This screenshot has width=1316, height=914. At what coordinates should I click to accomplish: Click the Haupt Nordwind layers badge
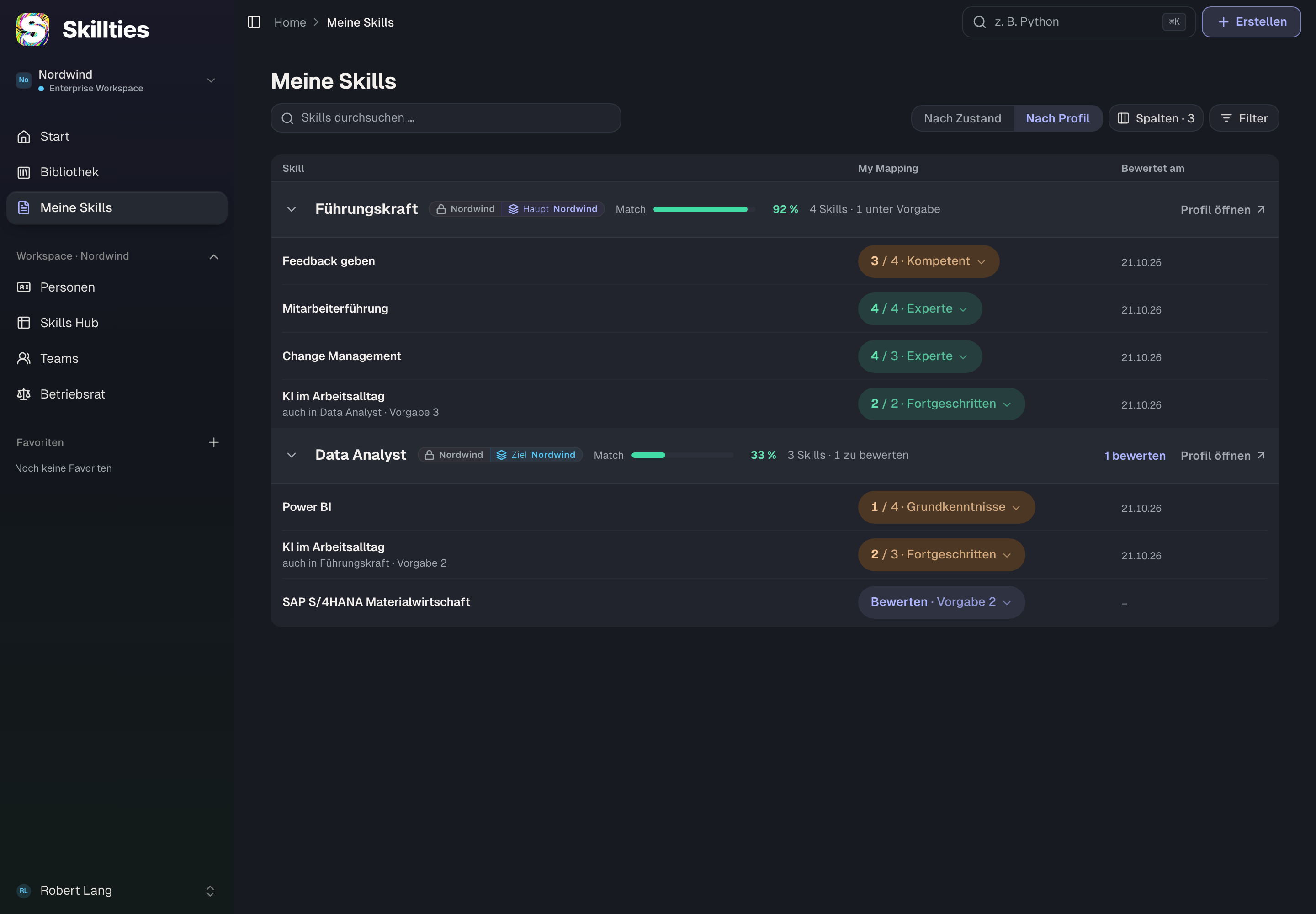tap(553, 209)
